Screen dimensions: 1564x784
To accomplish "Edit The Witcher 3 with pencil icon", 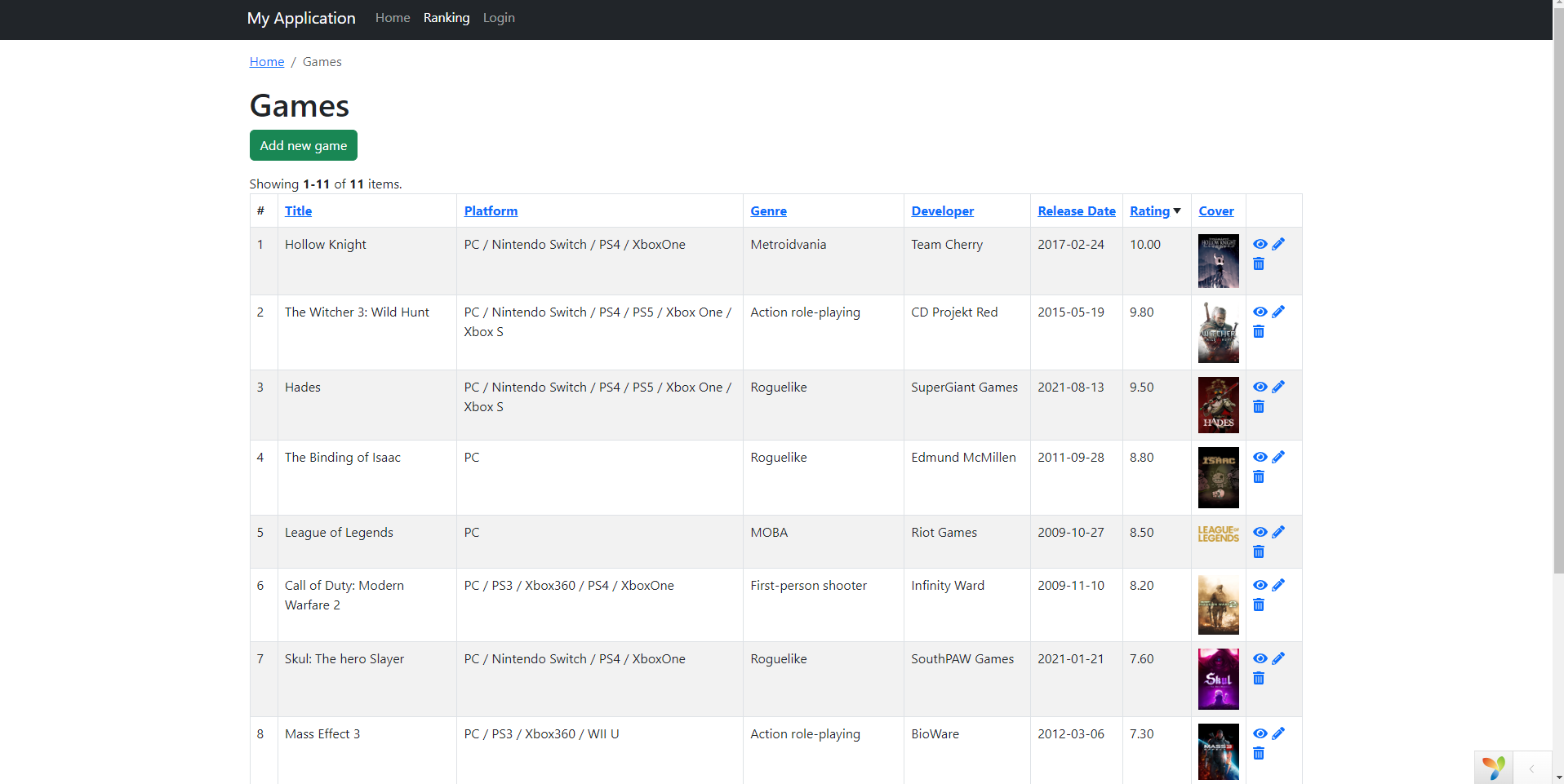I will (1278, 312).
